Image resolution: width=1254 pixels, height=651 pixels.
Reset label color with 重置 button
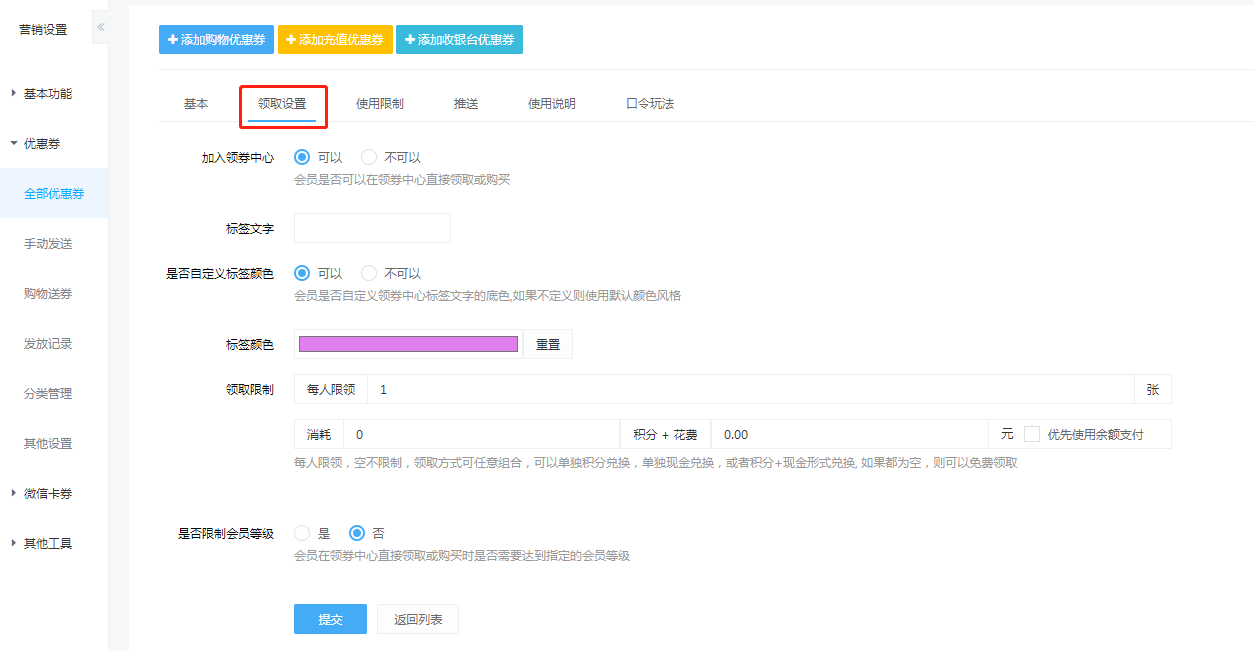(x=548, y=344)
